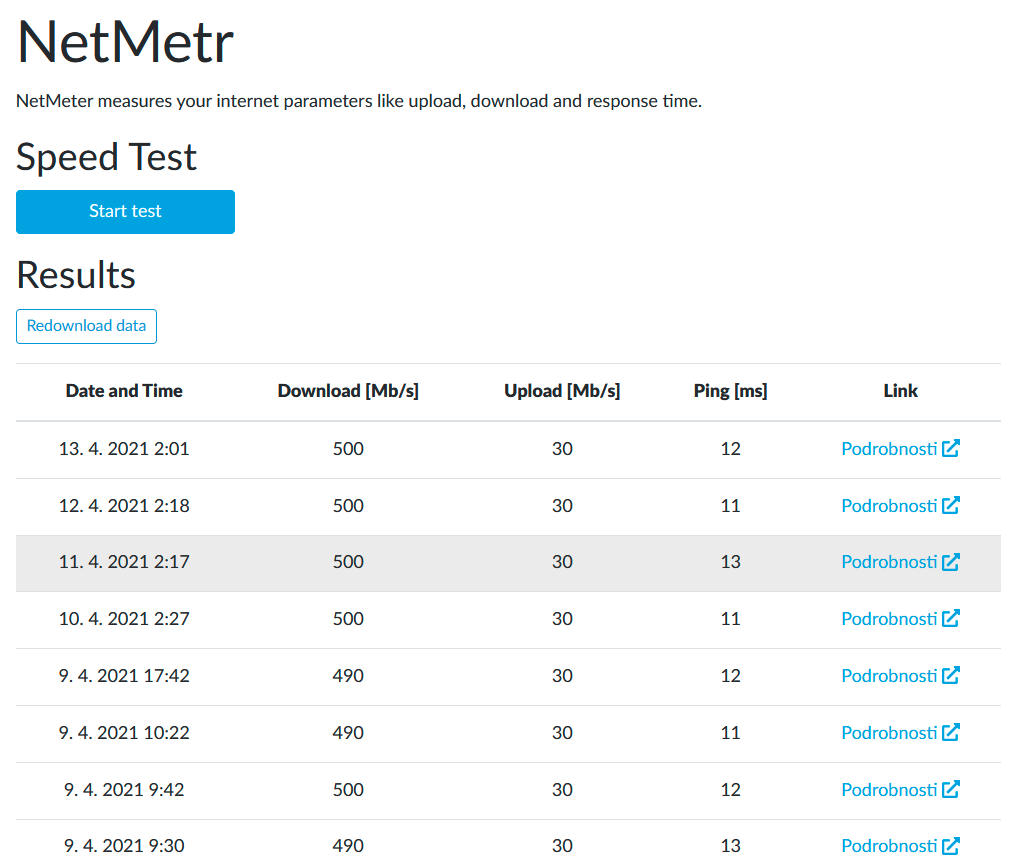Screen dimensions: 1019x865
Task: Click the Upload [Mb/s] column header
Action: pos(562,391)
